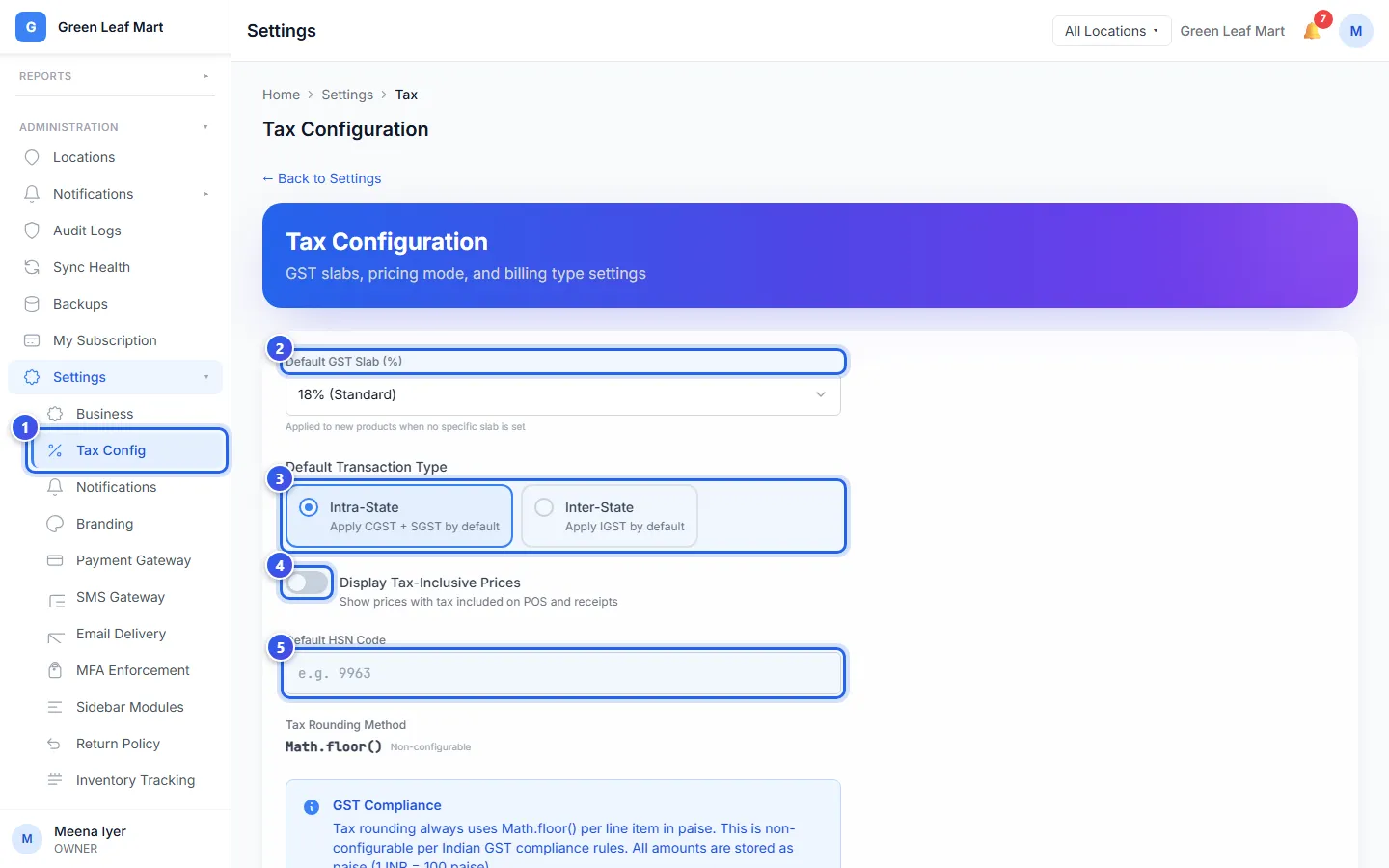This screenshot has height=868, width=1389.
Task: Click the Sidebar Modules list icon
Action: click(55, 707)
